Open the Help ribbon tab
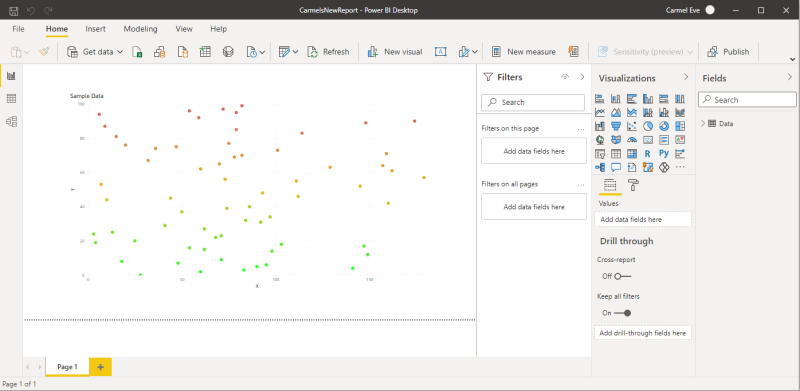Viewport: 800px width, 391px height. [218, 29]
